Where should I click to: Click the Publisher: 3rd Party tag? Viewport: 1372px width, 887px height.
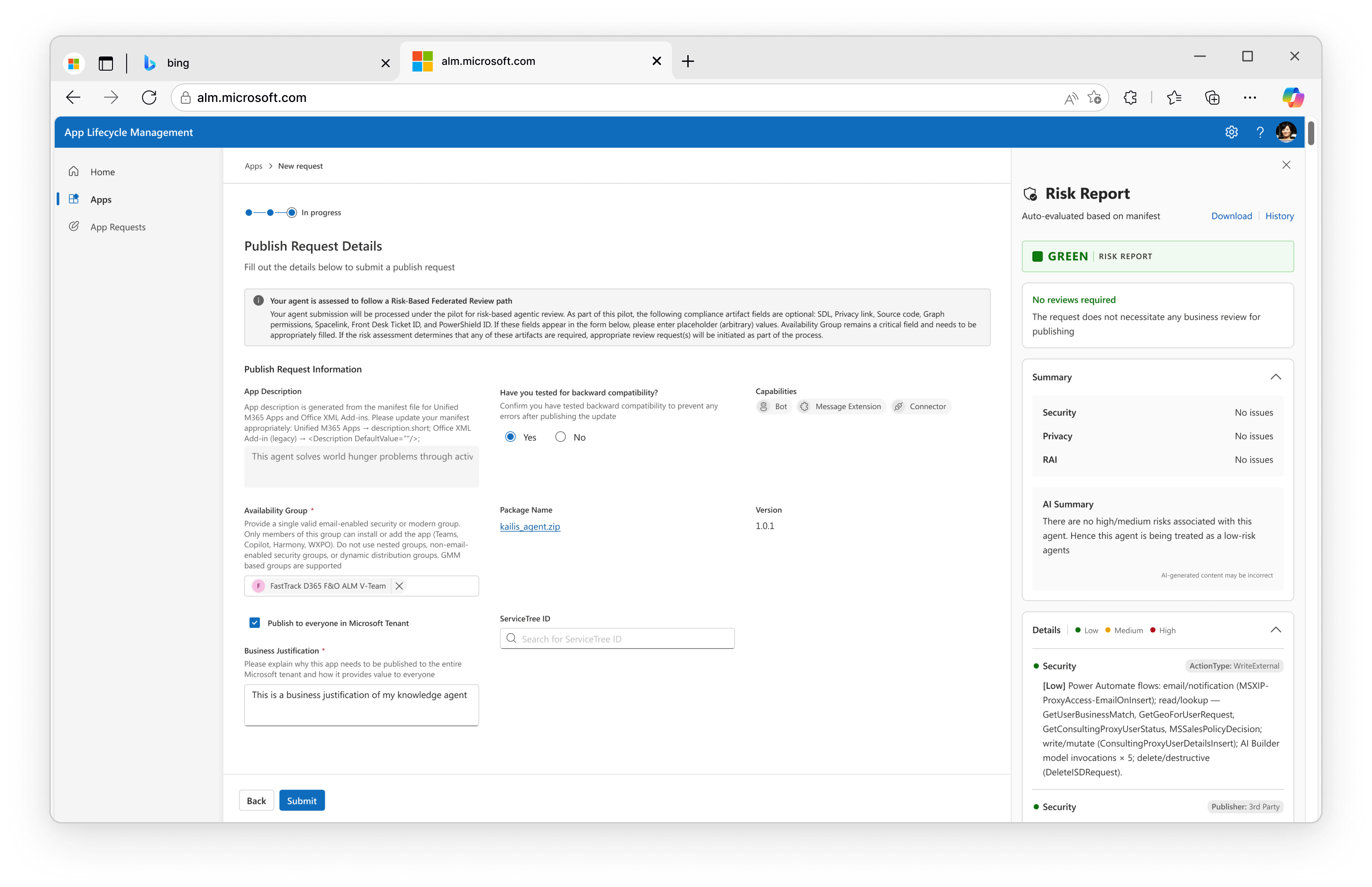(1245, 806)
